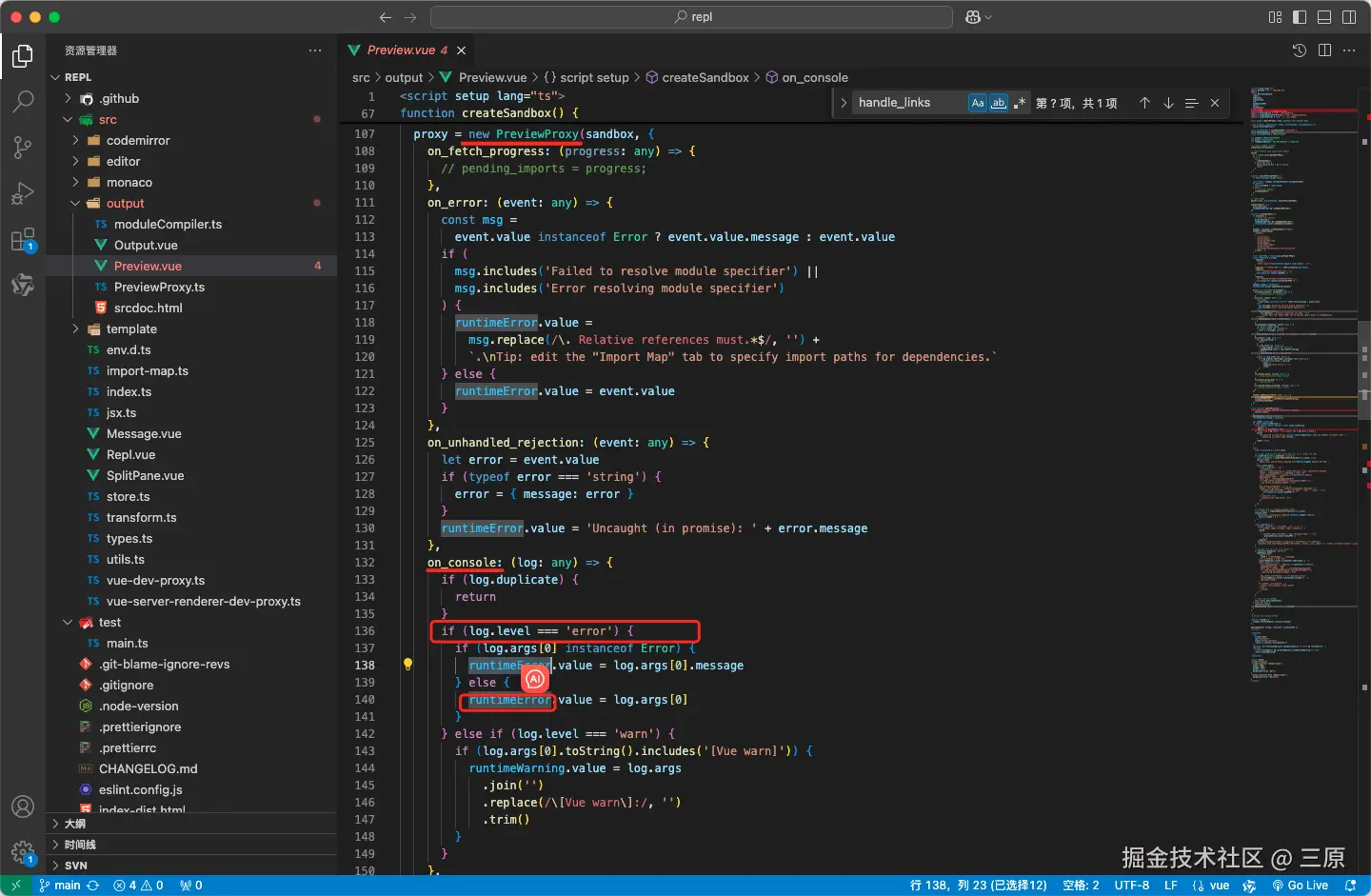The width and height of the screenshot is (1371, 896).
Task: Toggle Match Whole Word in find widget
Action: click(x=999, y=103)
